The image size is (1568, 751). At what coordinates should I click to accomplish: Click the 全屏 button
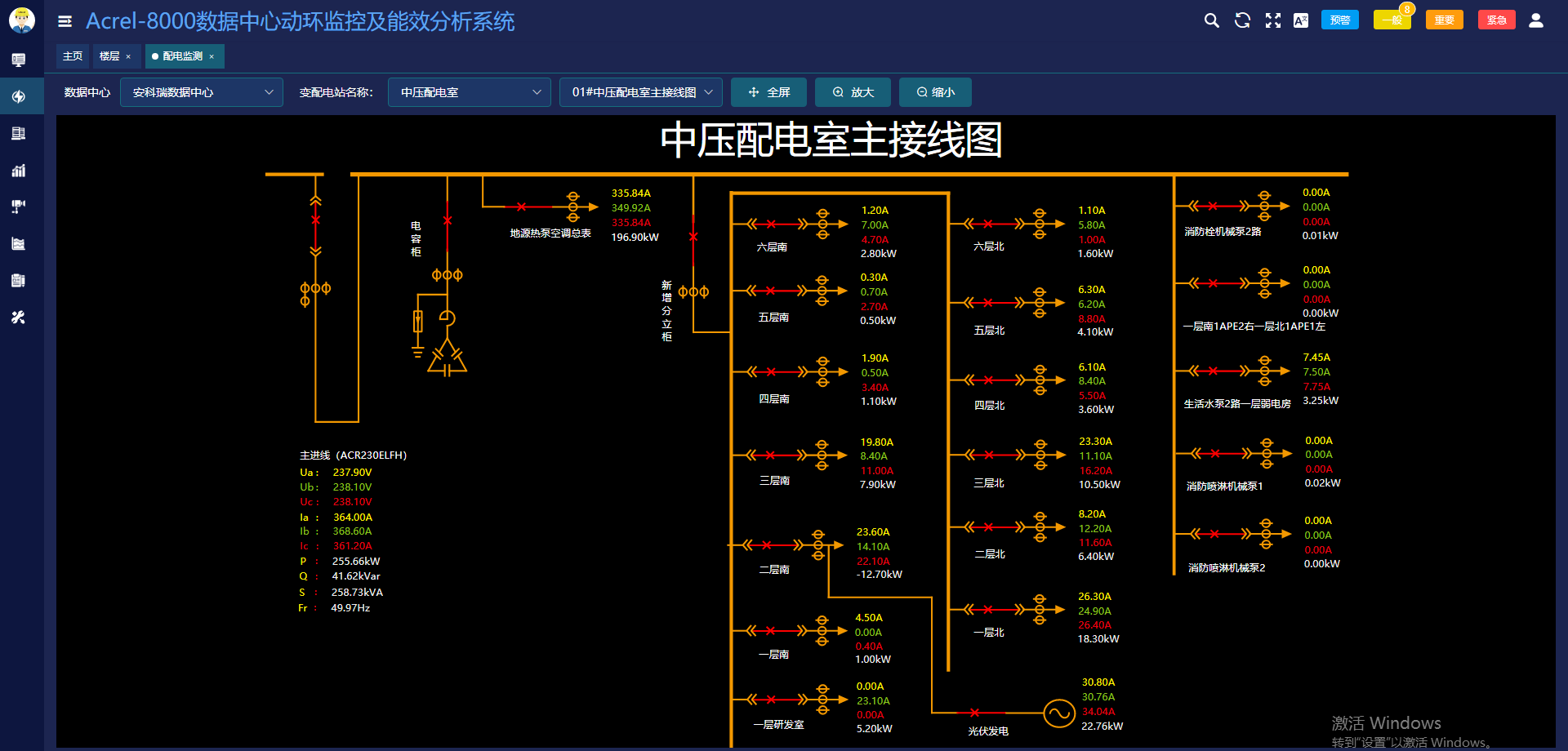point(769,92)
